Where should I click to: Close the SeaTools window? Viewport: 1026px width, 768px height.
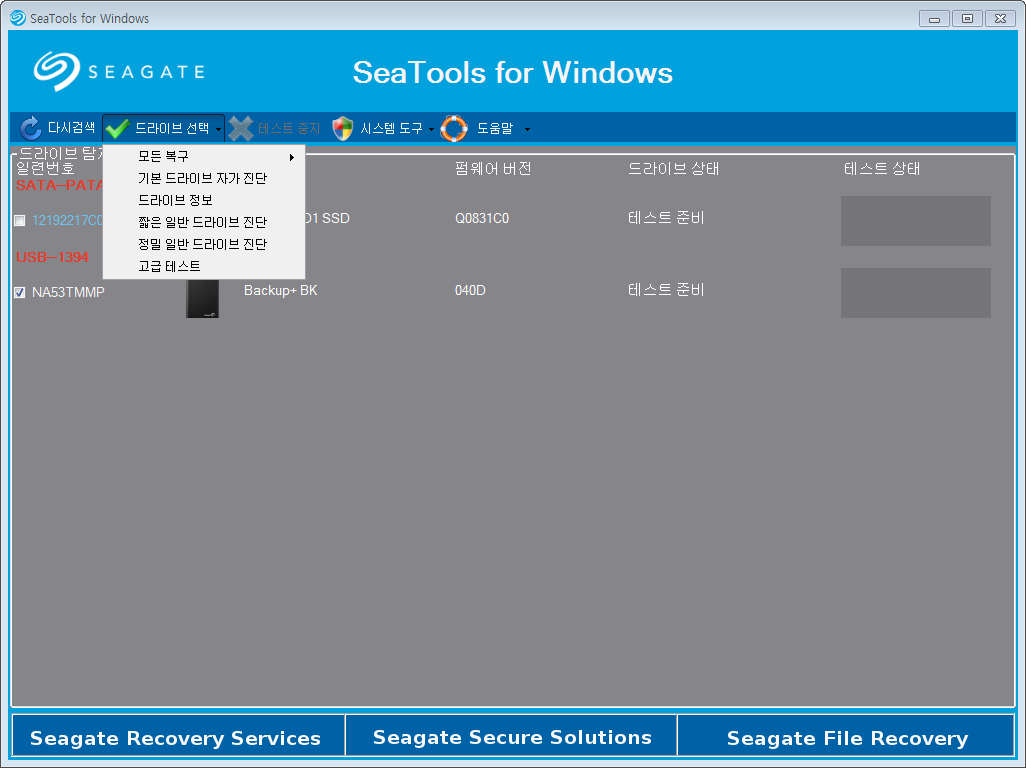1000,19
